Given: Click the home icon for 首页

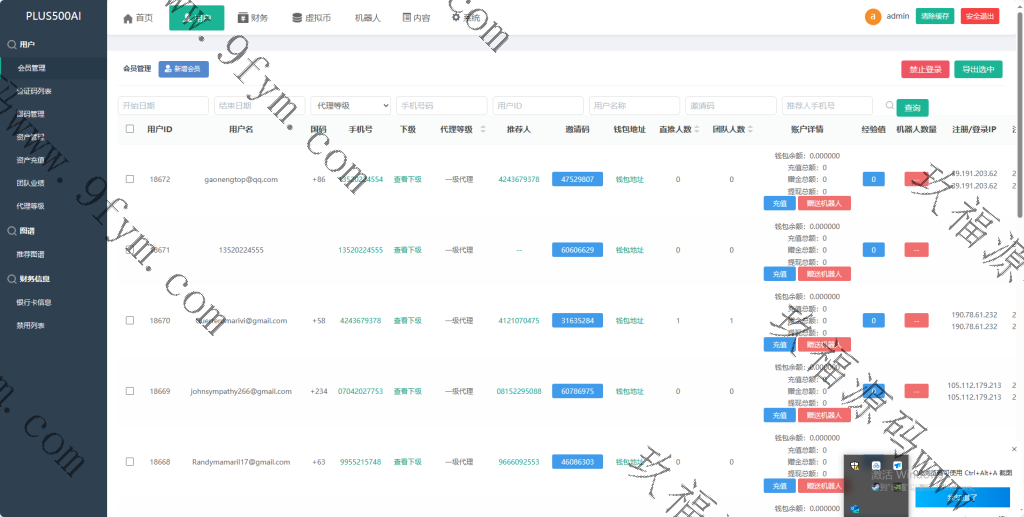Looking at the screenshot, I should click(x=127, y=18).
